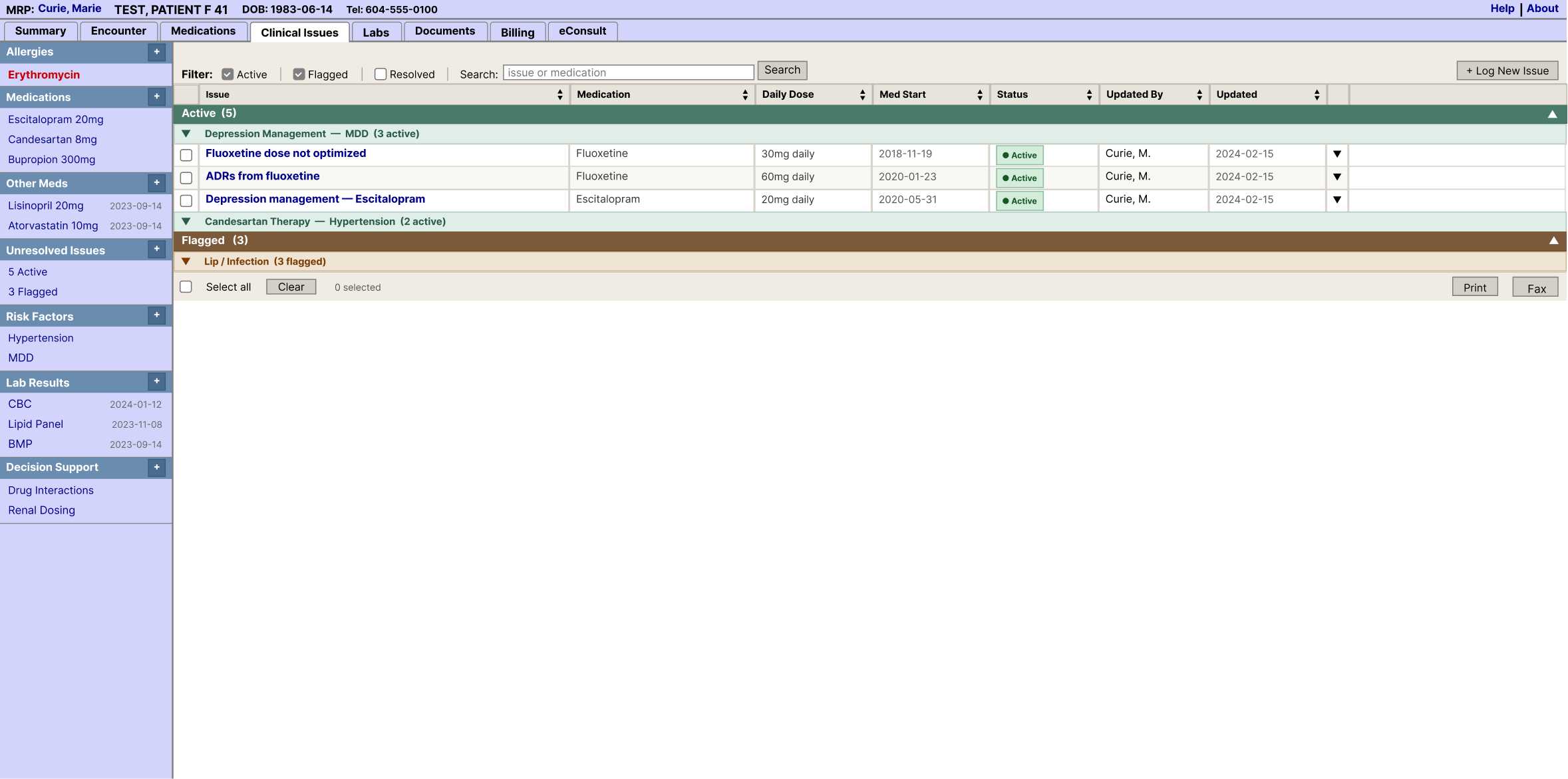
Task: Switch to the Labs tab
Action: [376, 32]
